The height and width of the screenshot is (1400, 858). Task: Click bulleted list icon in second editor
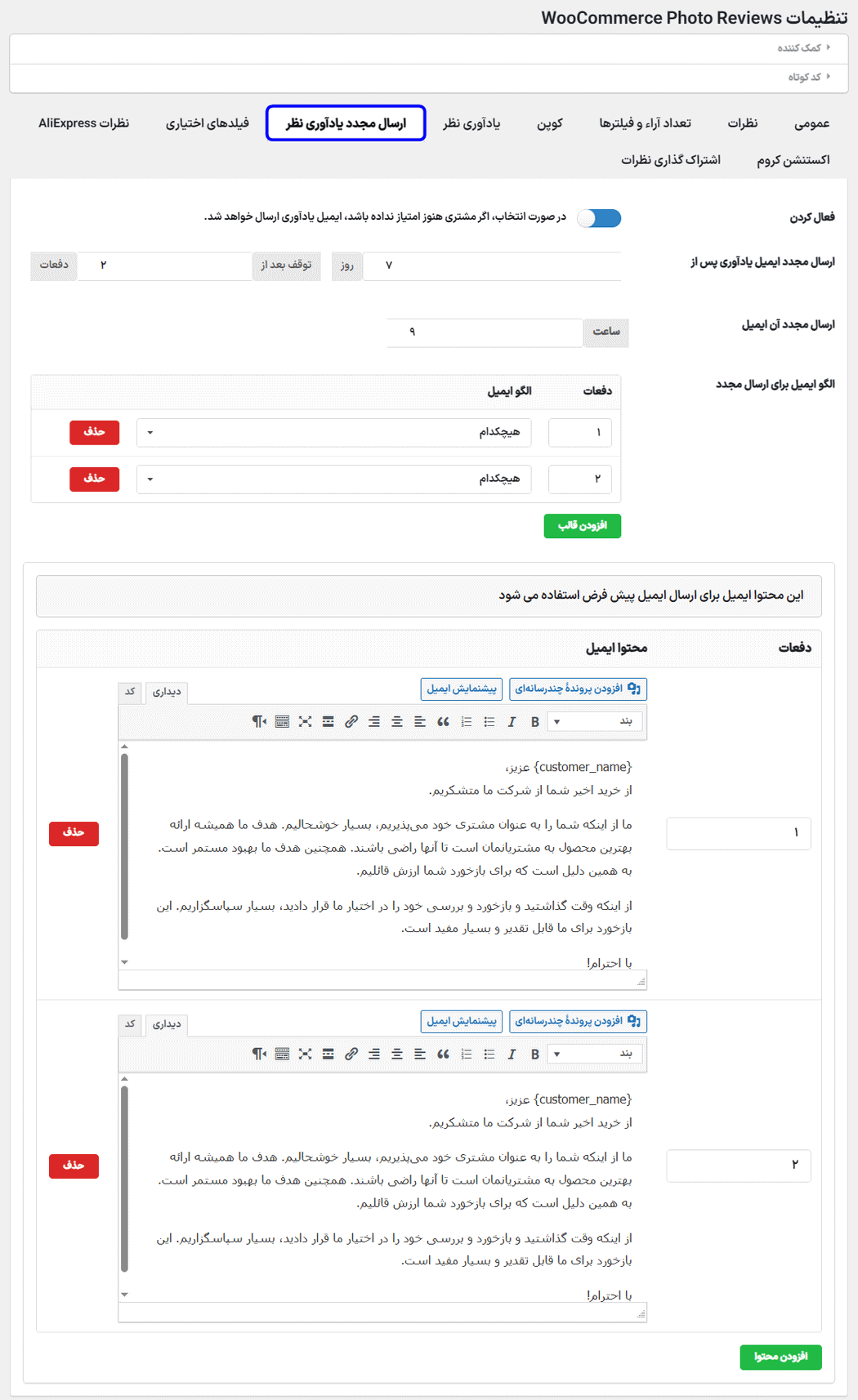(489, 1054)
